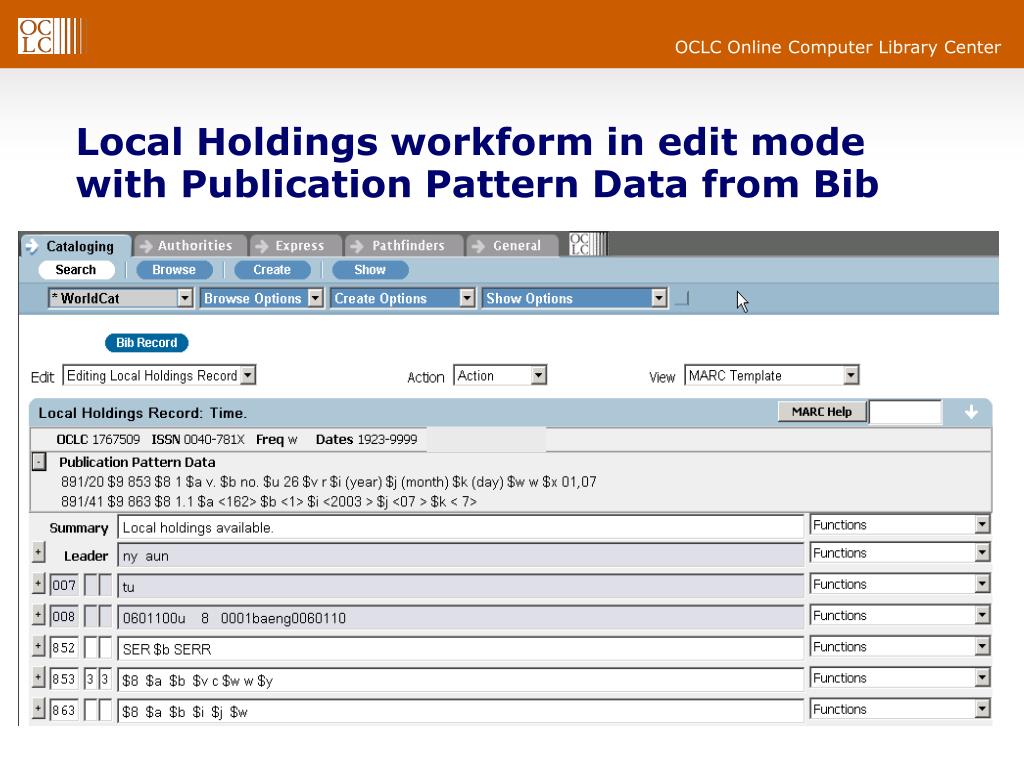Open the Browse Options dropdown
Screen dimensions: 1024x768
[261, 298]
